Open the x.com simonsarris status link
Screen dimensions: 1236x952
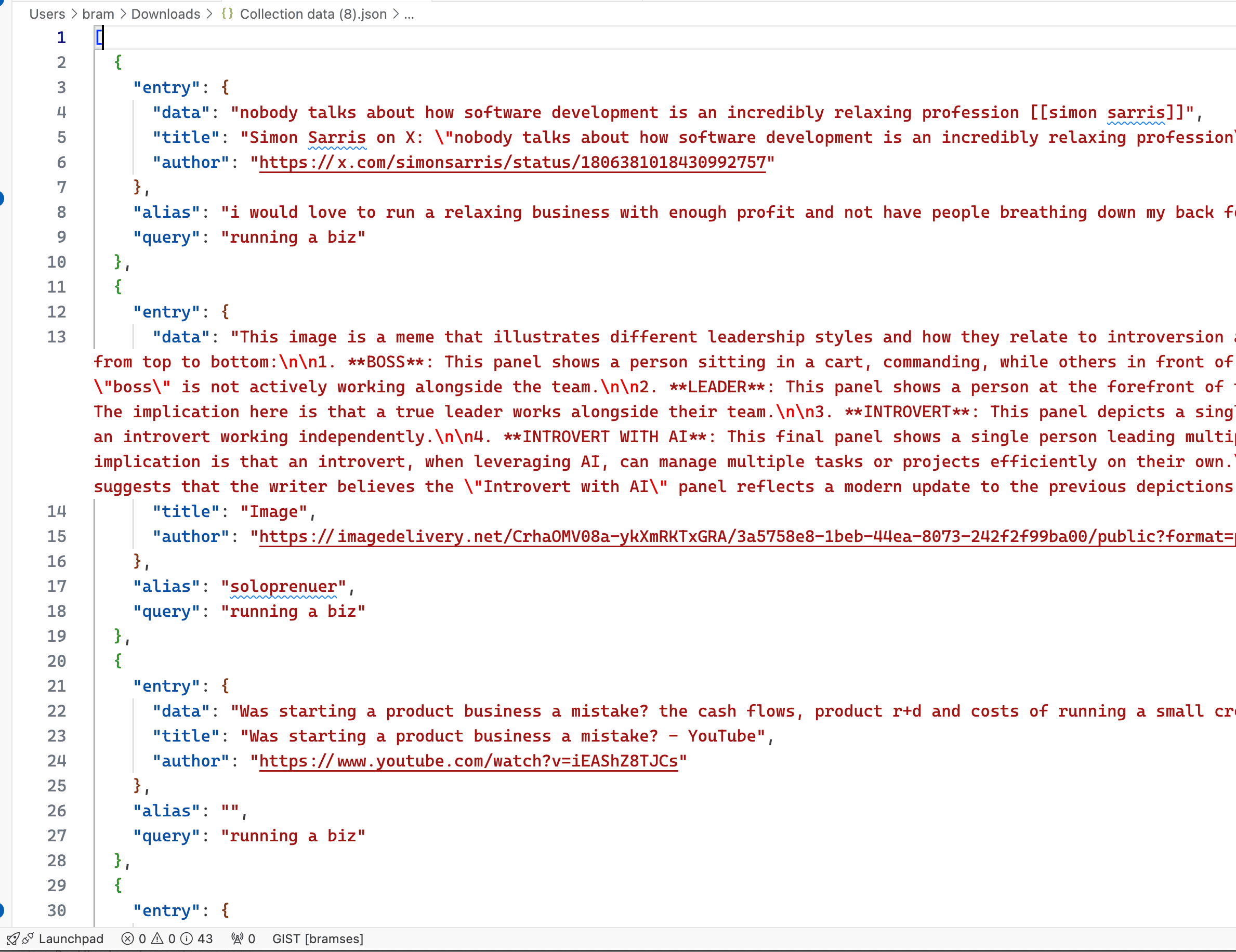coord(511,163)
